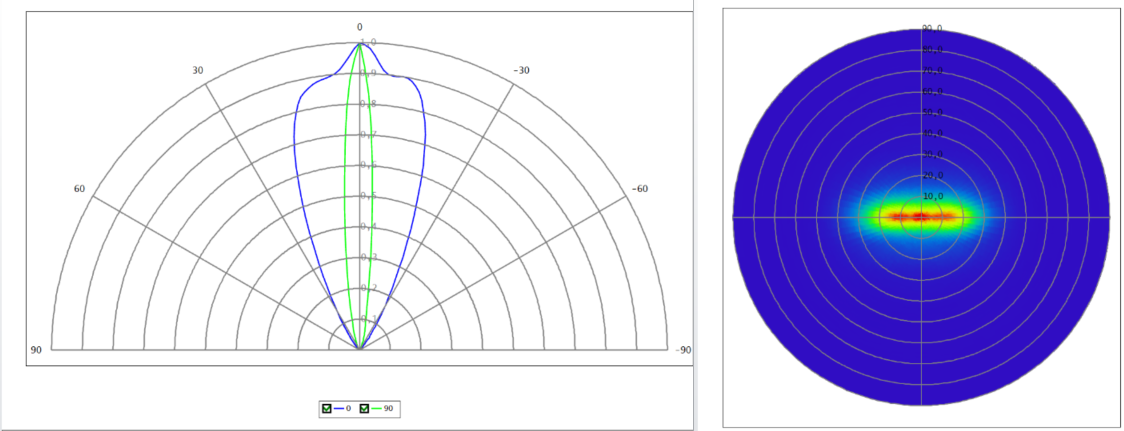The image size is (1124, 431).
Task: Click the red hotspot at heatmap center
Action: pos(921,216)
